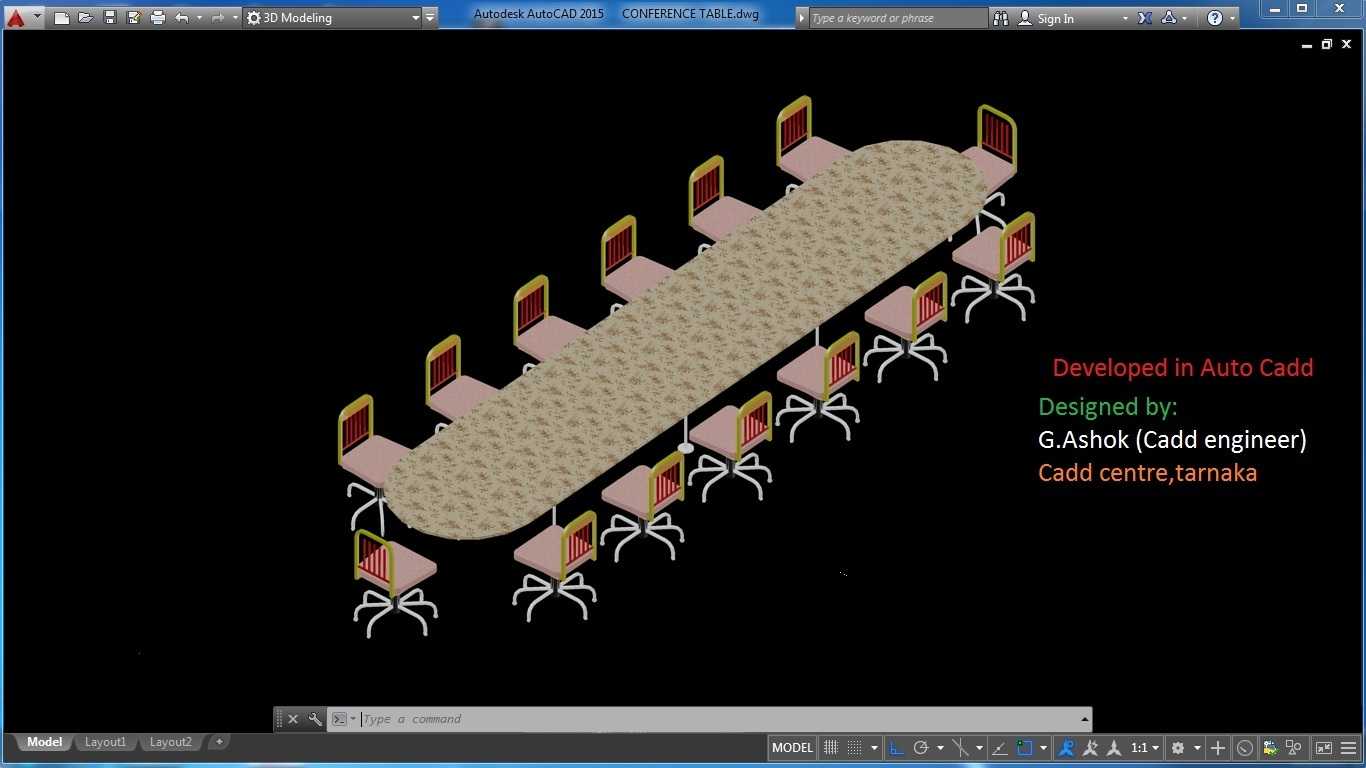
Task: Click the command line customize wrench icon
Action: pos(314,719)
